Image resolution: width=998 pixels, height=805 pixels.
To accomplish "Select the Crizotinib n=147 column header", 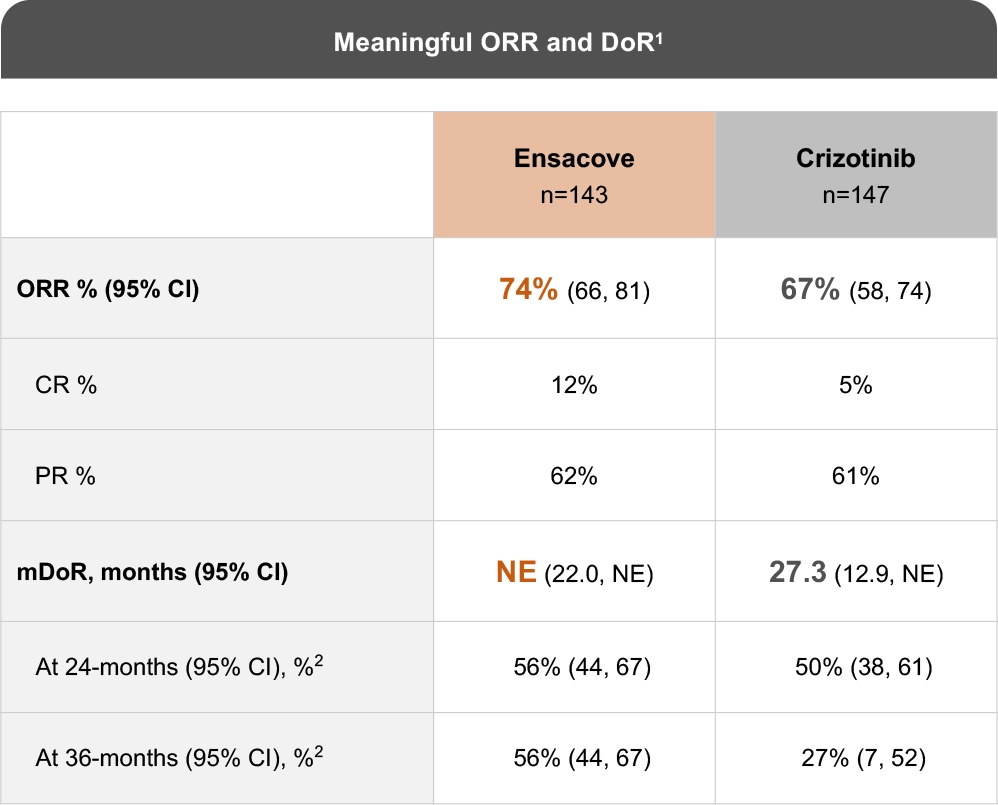I will [x=856, y=175].
